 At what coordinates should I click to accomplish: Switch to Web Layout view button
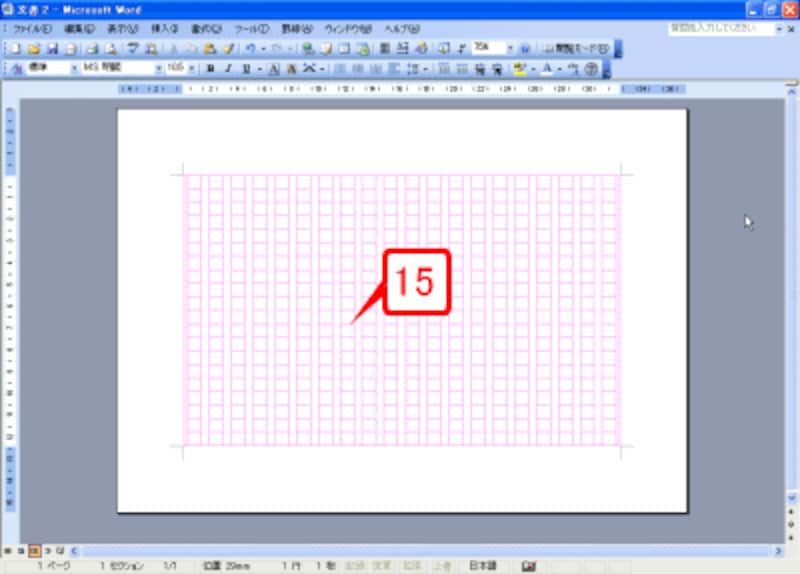[21, 551]
